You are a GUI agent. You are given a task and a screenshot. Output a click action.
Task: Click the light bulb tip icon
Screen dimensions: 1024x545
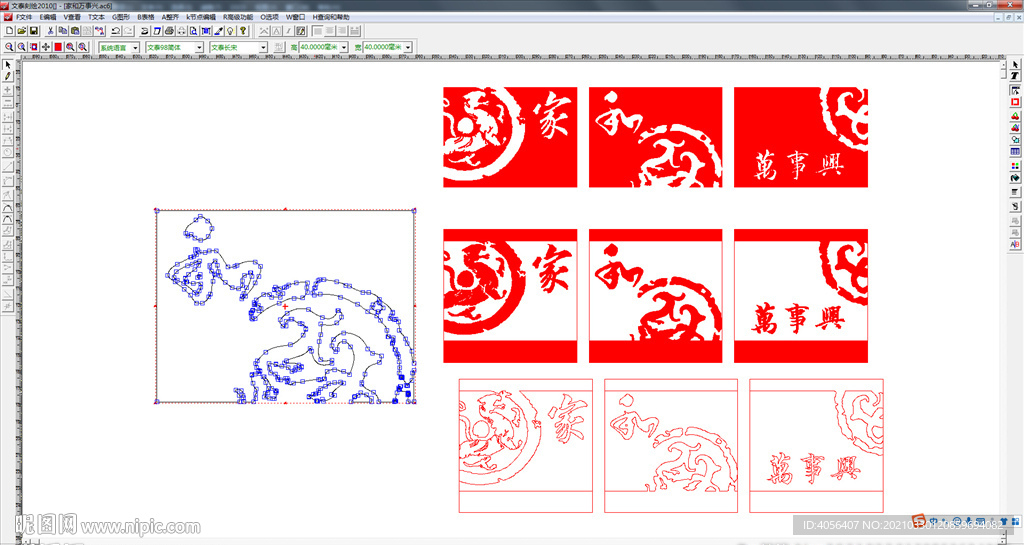(230, 31)
